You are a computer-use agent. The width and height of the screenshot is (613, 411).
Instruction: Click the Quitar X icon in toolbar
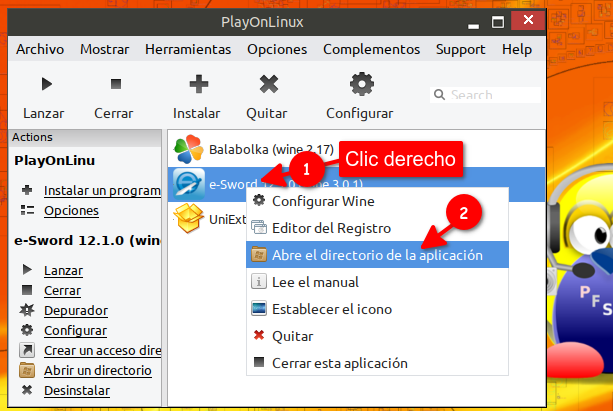(x=269, y=84)
